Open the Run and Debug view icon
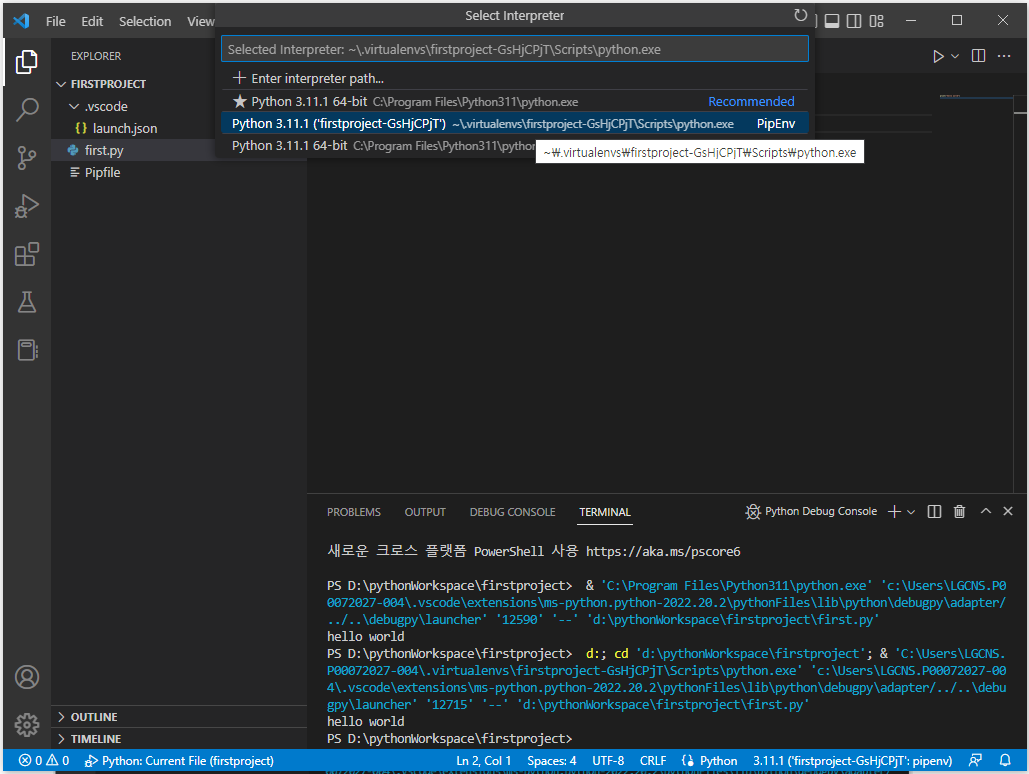Image resolution: width=1029 pixels, height=774 pixels. 26,206
